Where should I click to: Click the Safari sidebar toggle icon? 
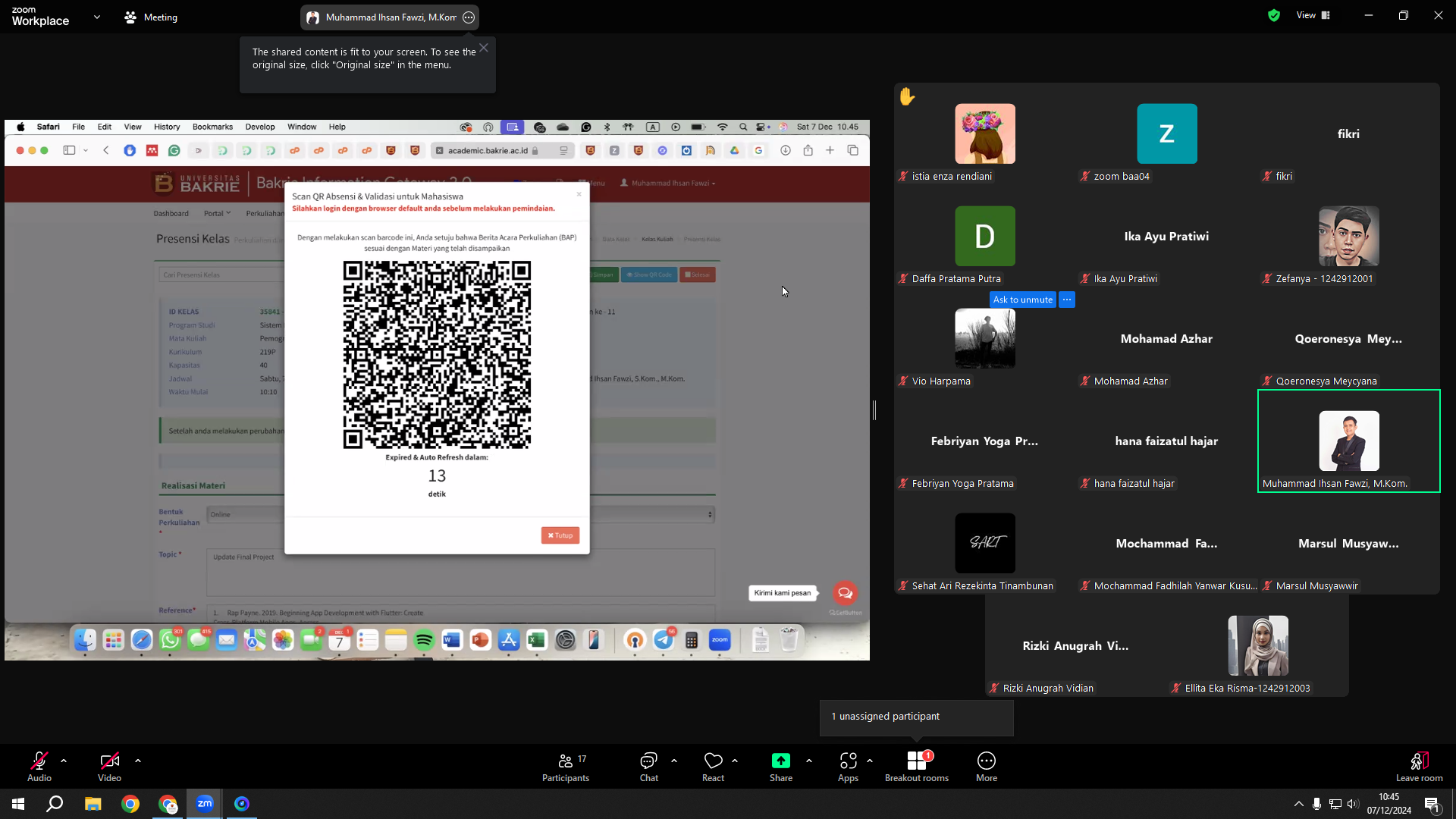[x=69, y=151]
